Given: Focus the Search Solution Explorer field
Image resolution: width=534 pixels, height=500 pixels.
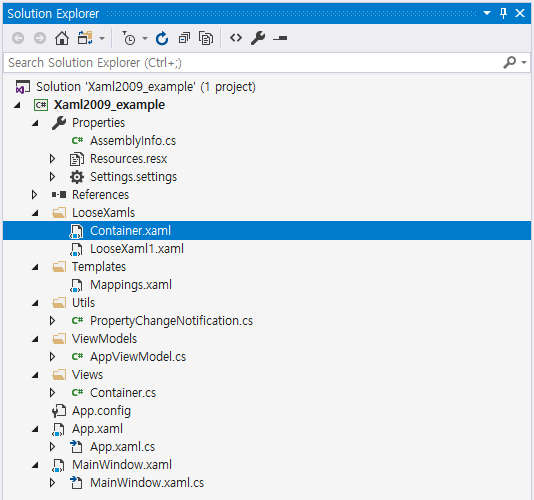Looking at the screenshot, I should tap(253, 63).
